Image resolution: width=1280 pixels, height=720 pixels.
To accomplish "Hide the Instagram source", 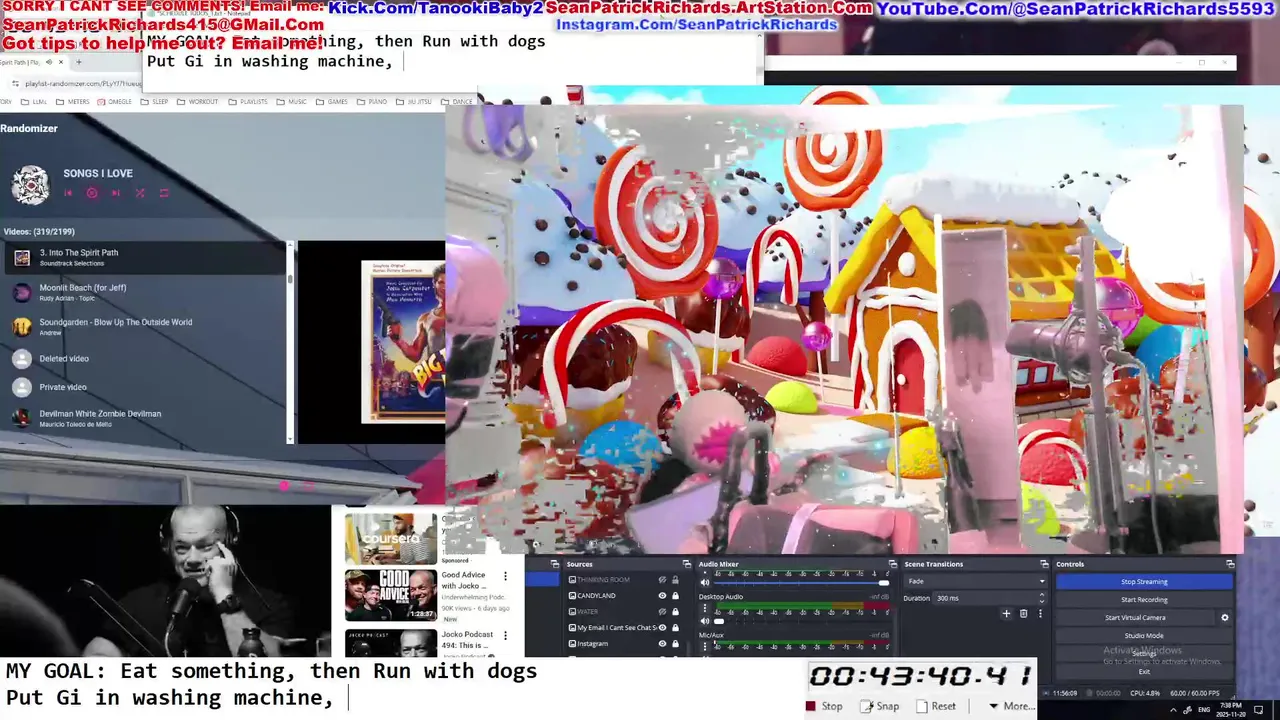I will click(662, 643).
